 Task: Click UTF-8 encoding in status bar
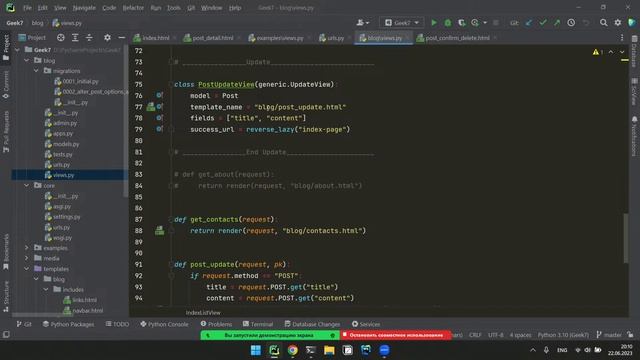[x=496, y=335]
